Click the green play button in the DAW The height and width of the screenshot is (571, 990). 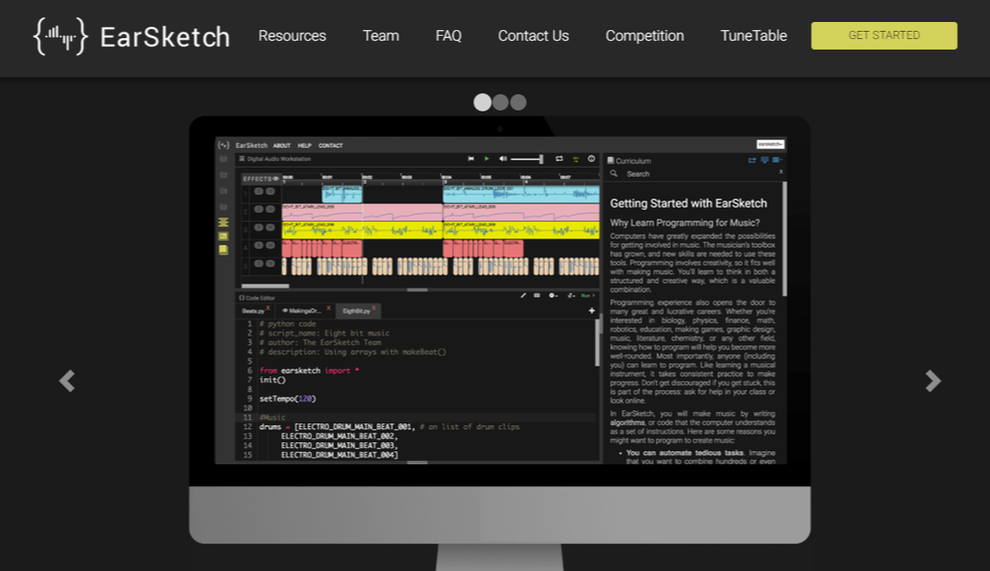[x=486, y=159]
